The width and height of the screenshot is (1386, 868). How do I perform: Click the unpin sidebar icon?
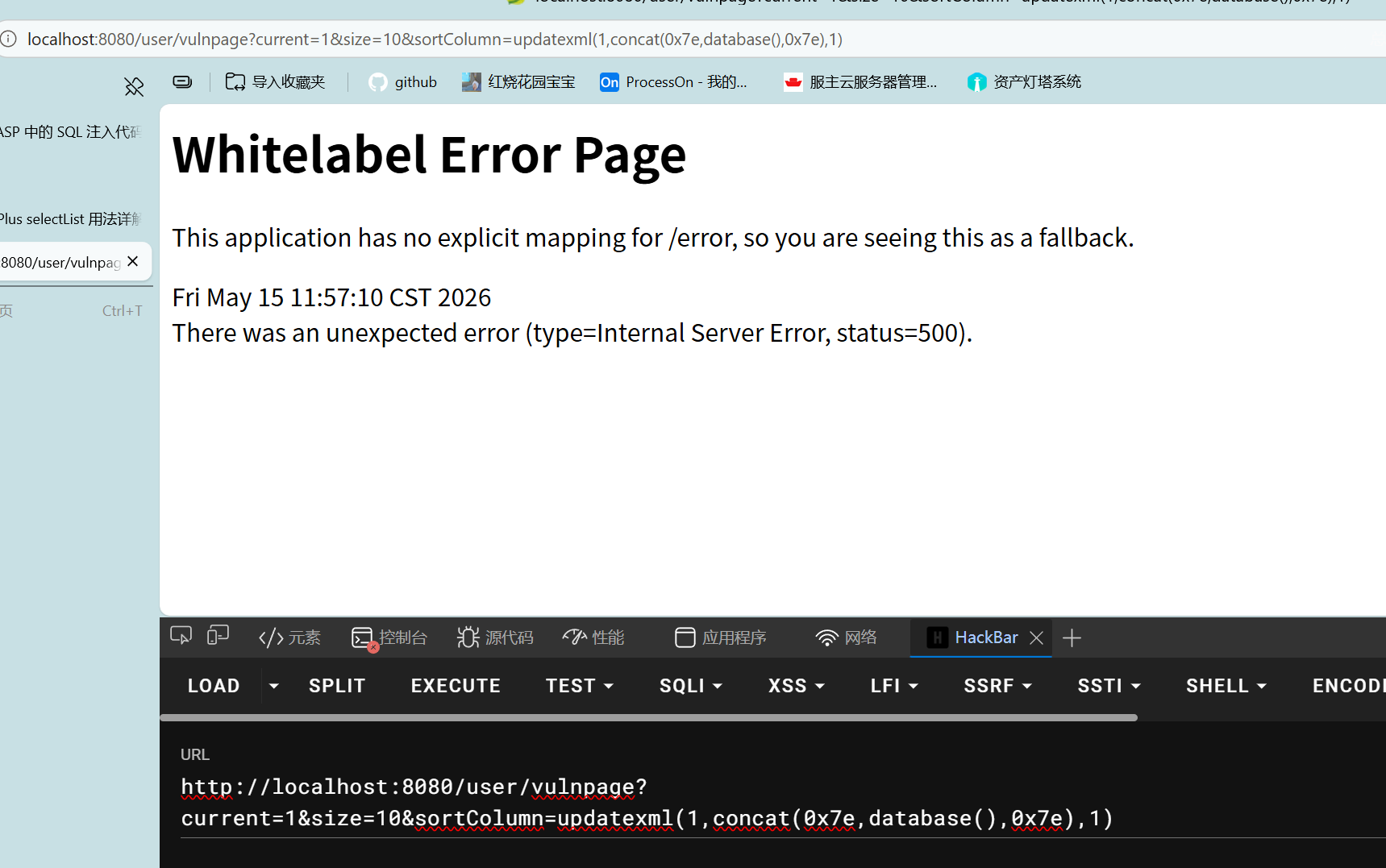134,86
